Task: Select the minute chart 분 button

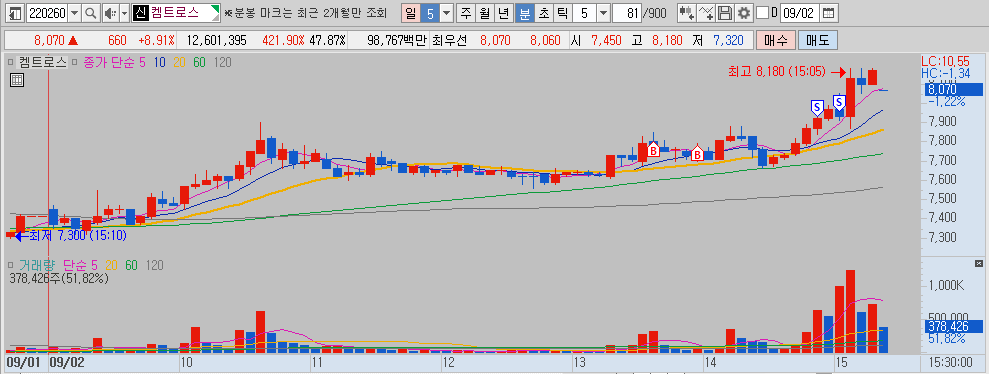Action: pos(524,13)
